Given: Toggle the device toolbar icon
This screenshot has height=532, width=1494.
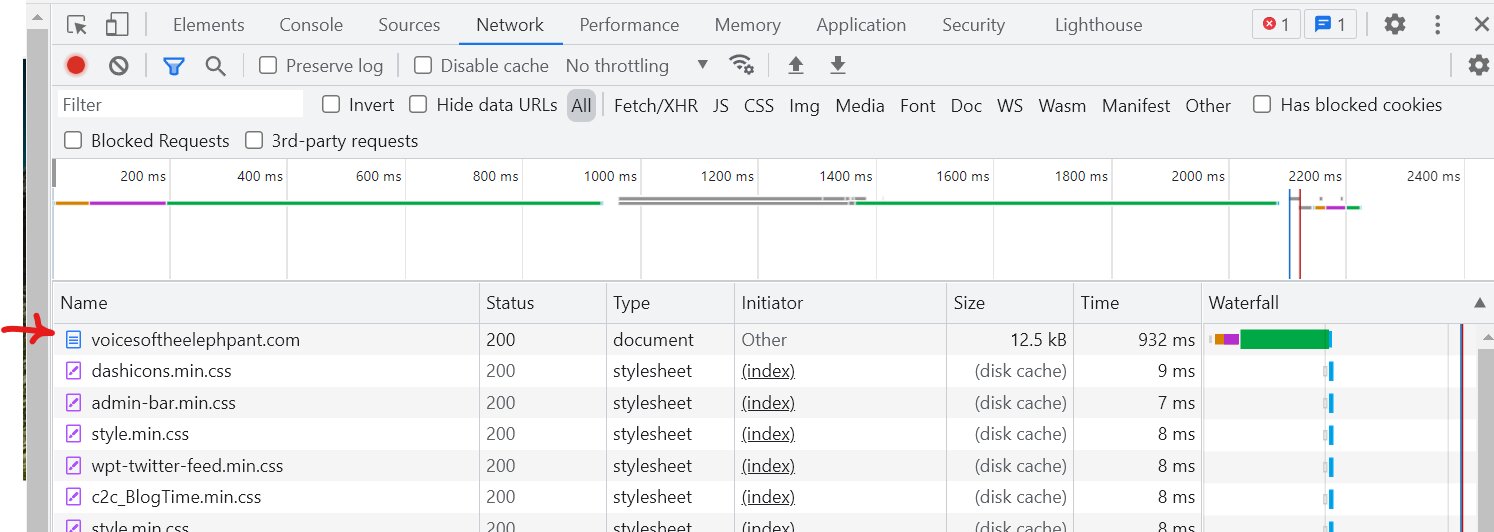Looking at the screenshot, I should pyautogui.click(x=117, y=25).
